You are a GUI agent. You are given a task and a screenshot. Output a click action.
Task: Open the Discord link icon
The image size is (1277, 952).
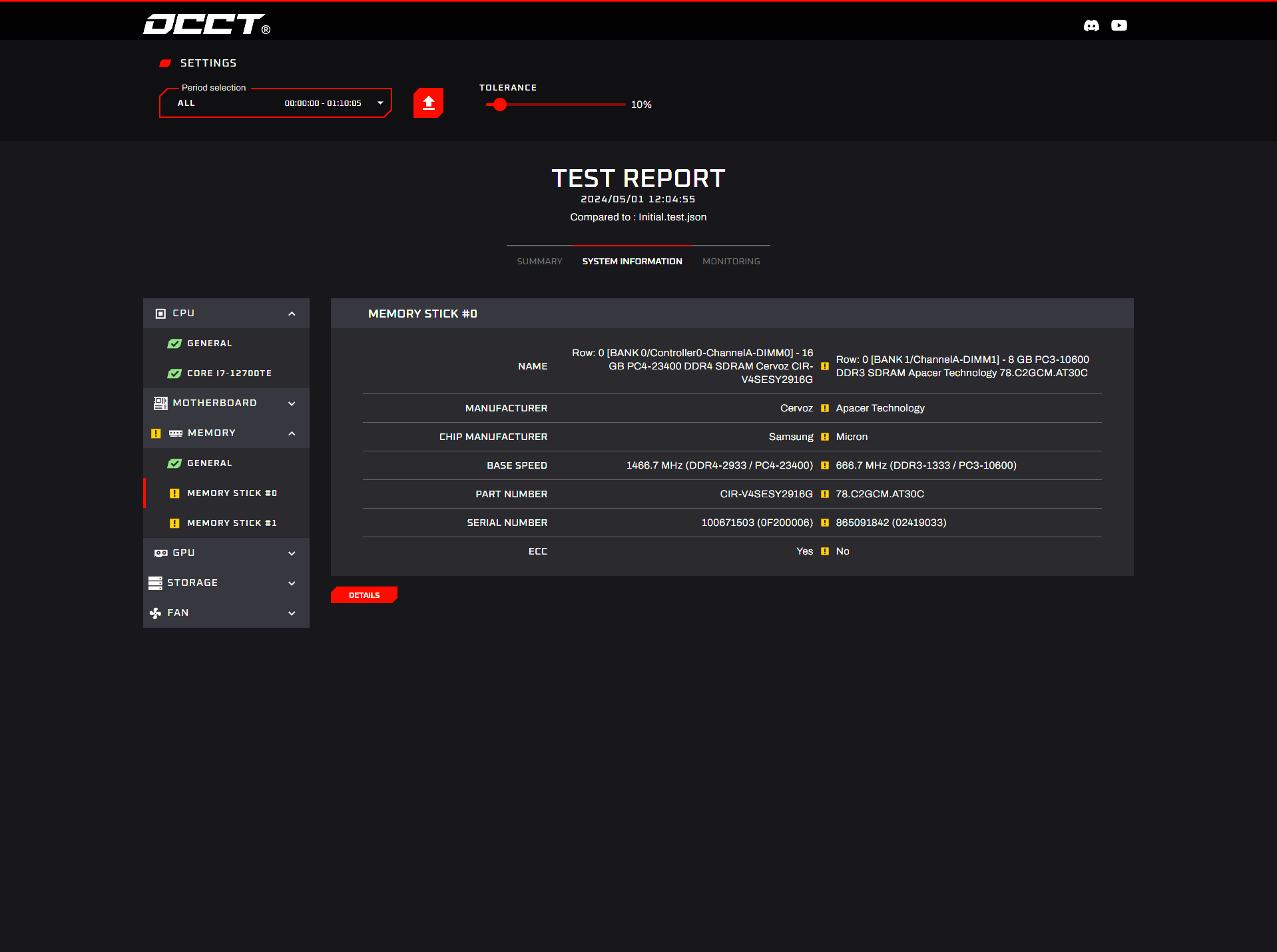click(x=1091, y=25)
